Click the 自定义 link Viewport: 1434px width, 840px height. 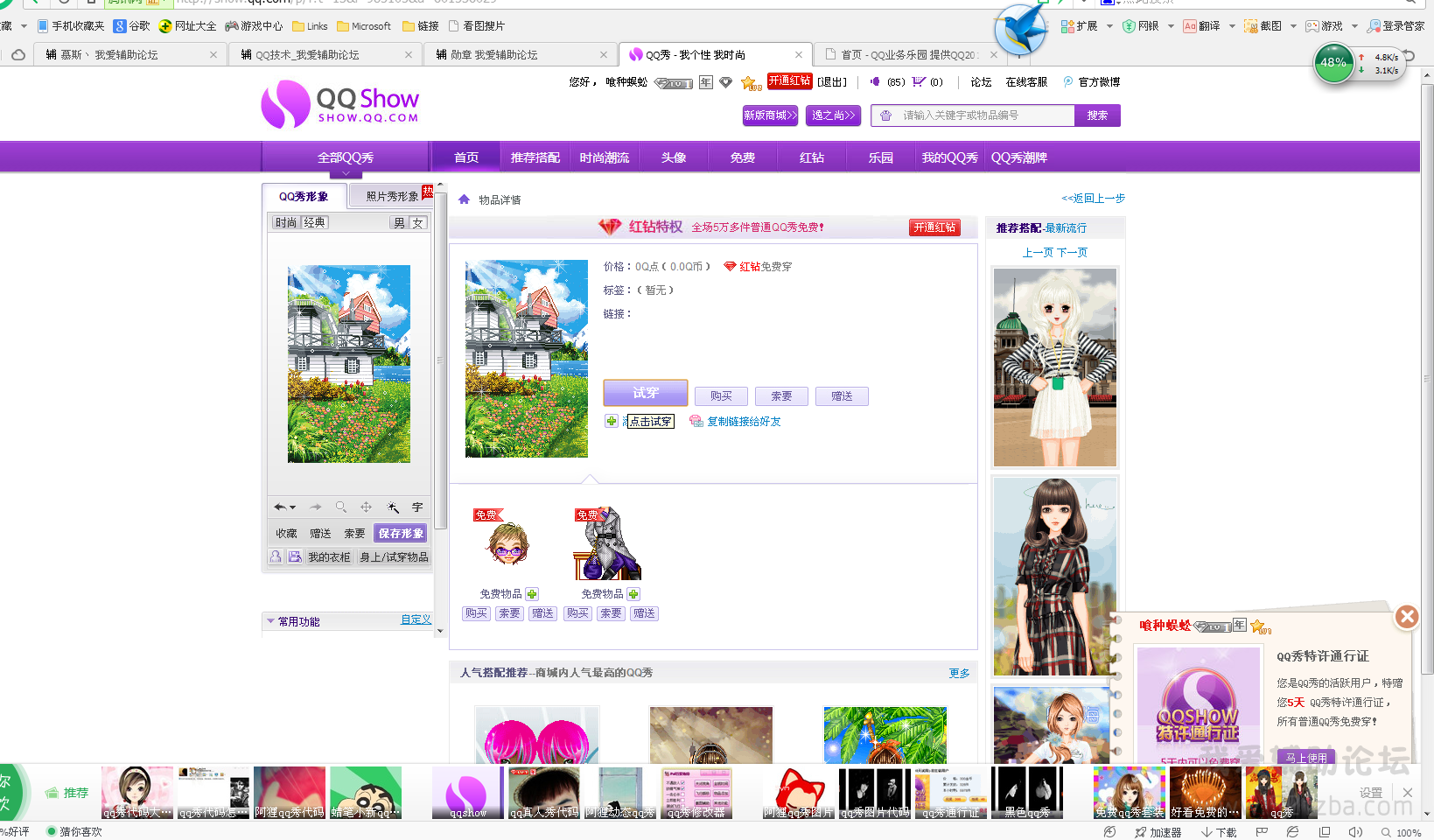[x=416, y=619]
